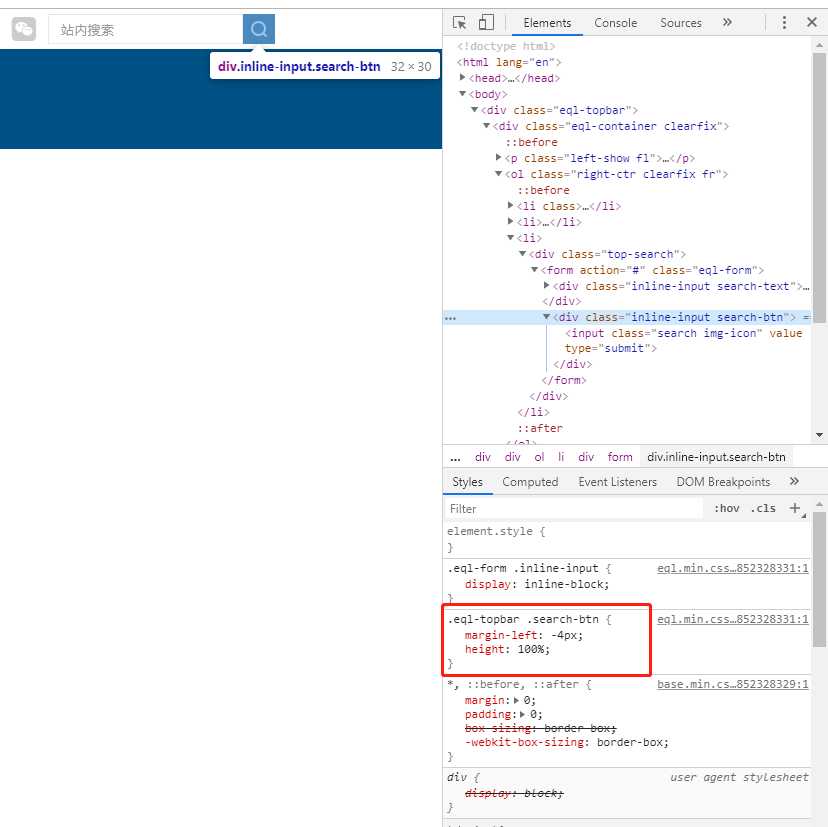This screenshot has width=828, height=827.
Task: Expand the li class node
Action: pyautogui.click(x=511, y=205)
